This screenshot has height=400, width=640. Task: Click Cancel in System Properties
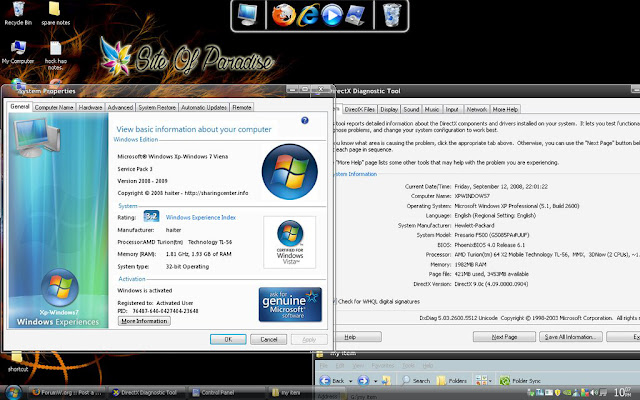tap(269, 339)
